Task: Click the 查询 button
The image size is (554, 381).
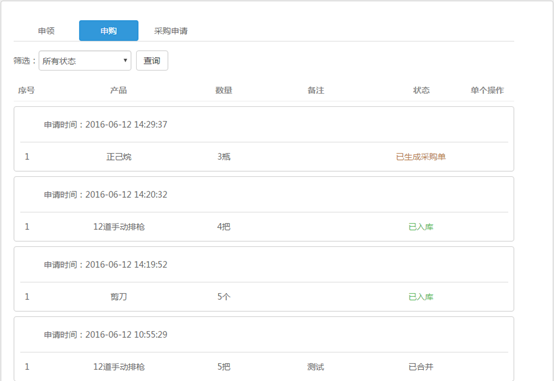Action: pos(152,61)
